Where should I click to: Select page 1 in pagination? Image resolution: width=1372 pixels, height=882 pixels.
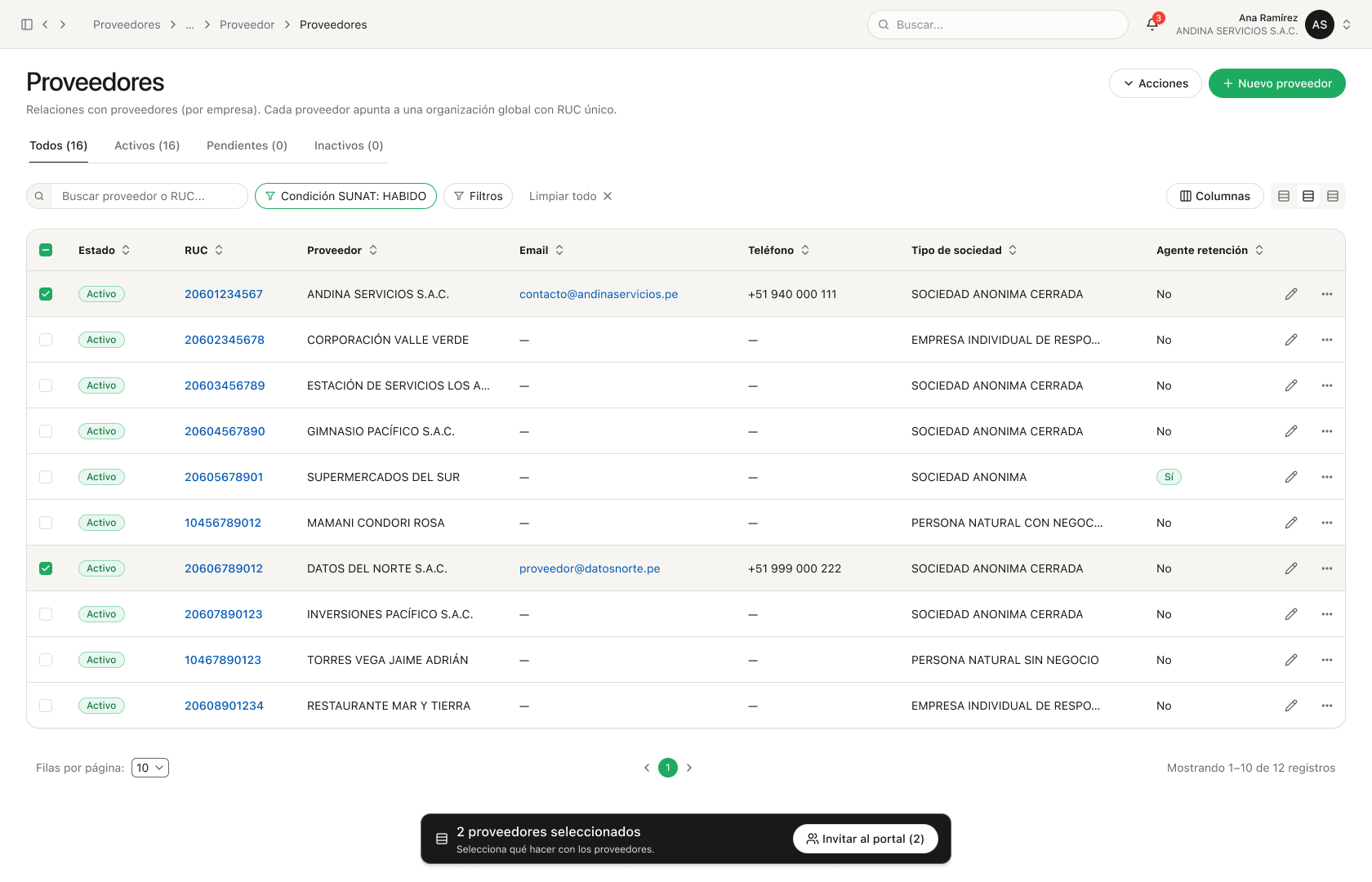pos(668,768)
